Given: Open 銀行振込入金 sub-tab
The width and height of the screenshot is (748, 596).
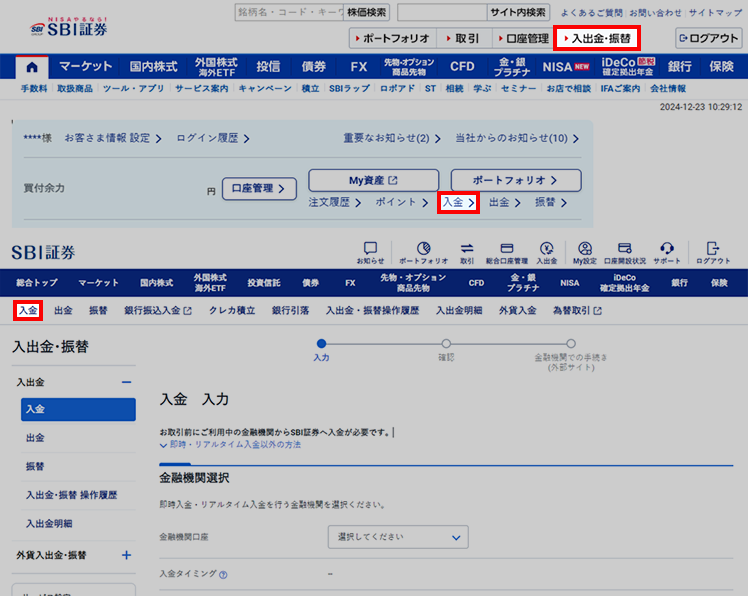Looking at the screenshot, I should (x=158, y=311).
